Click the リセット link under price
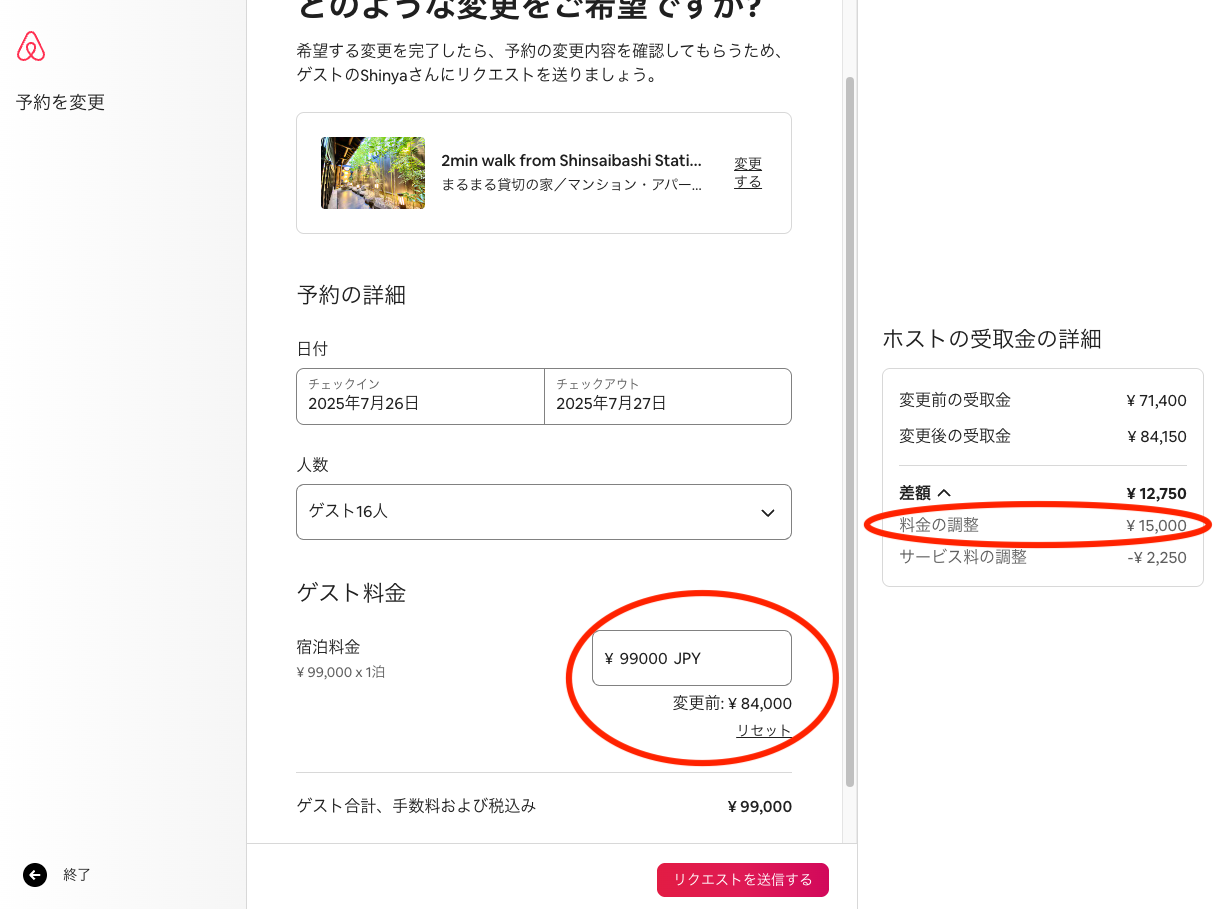This screenshot has height=909, width=1218. [x=763, y=731]
